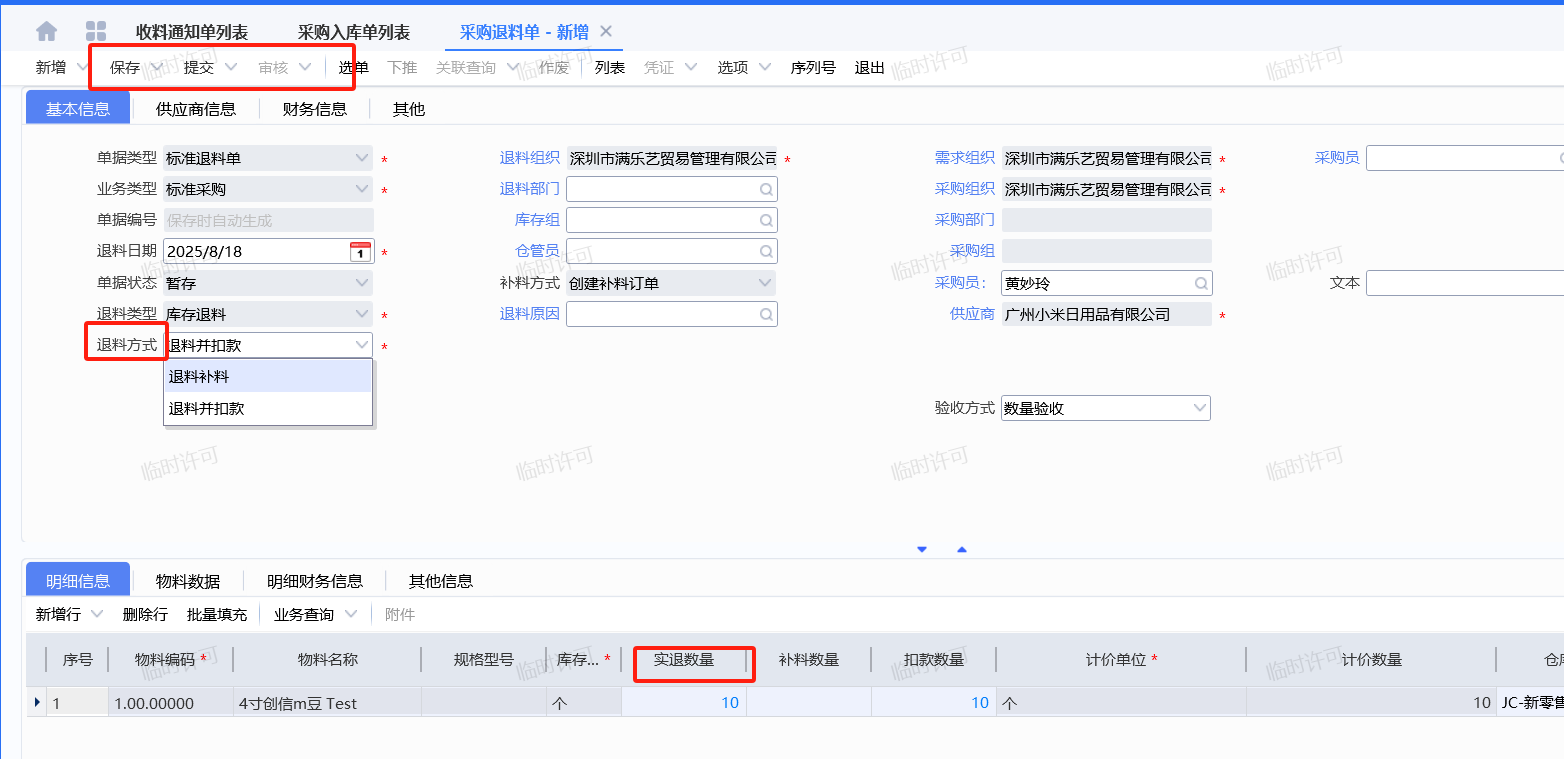Open the 明细财务信息 tab

314,581
